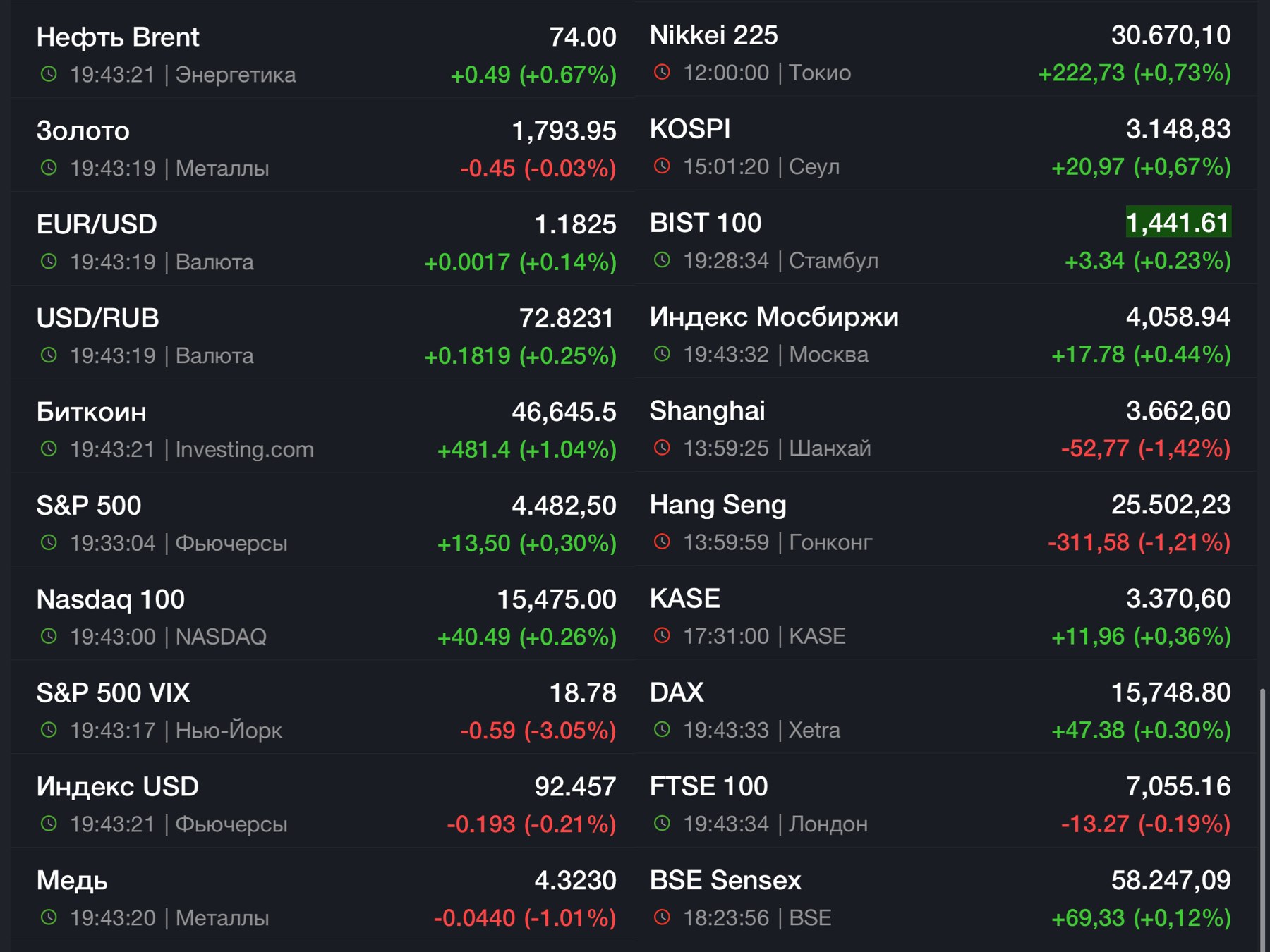
Task: Click the clock icon in the Биткоин row
Action: 49,449
